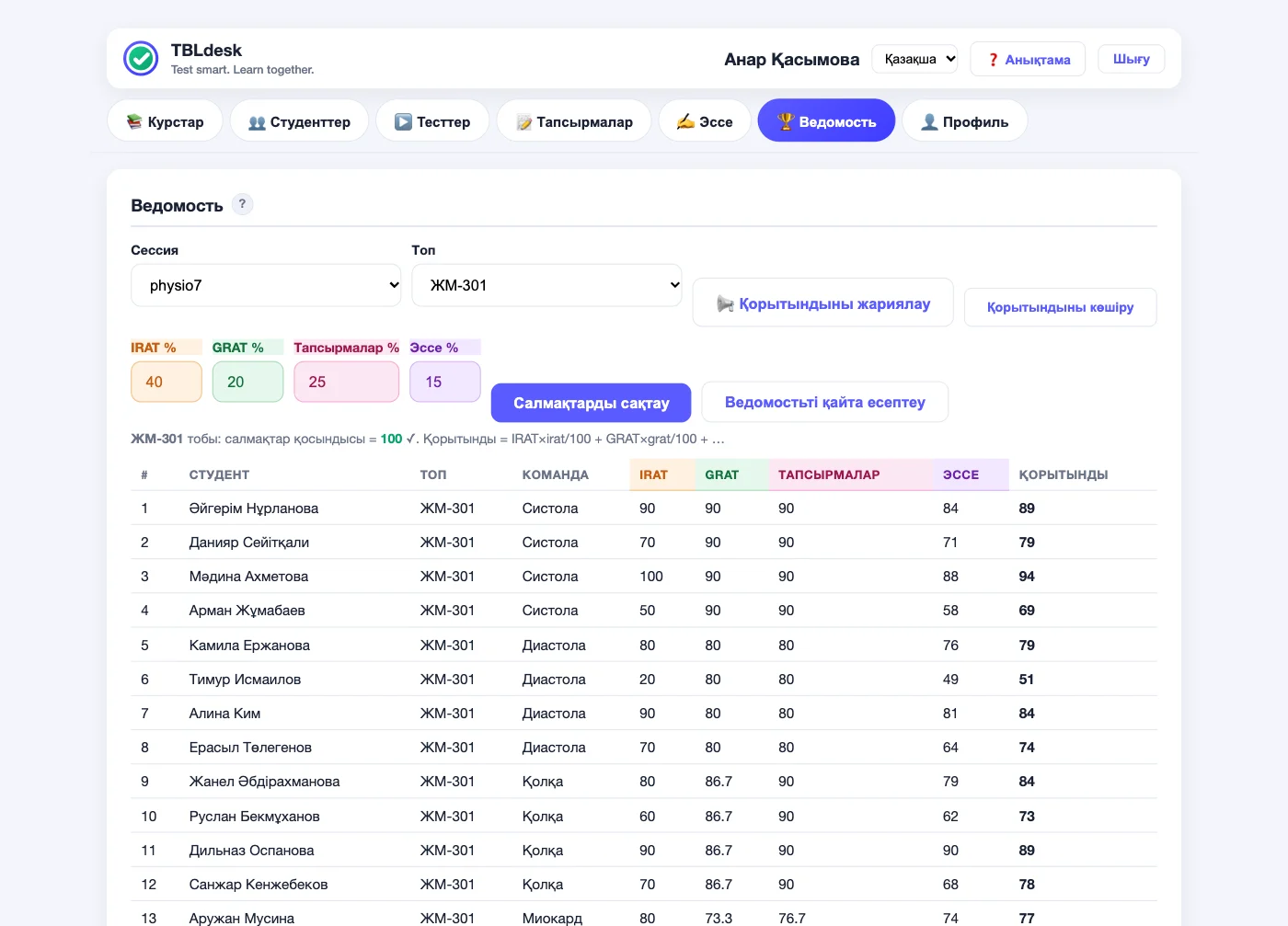Screen dimensions: 1288x926
Task: Click the user name Анар Қасымова
Action: coord(791,59)
